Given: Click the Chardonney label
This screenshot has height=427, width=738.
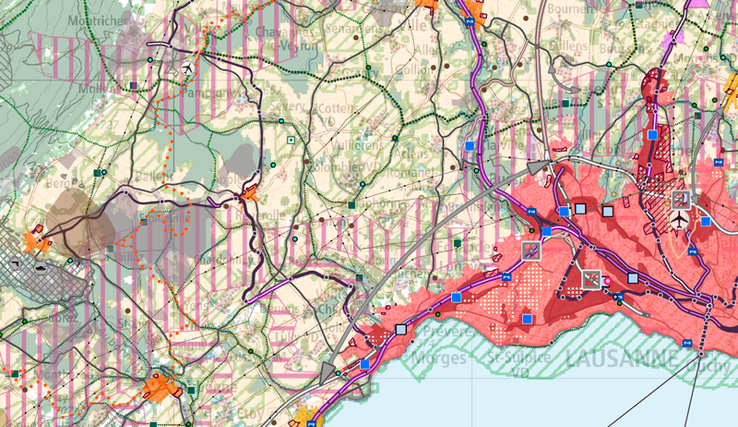Looking at the screenshot, I should pos(224,259).
